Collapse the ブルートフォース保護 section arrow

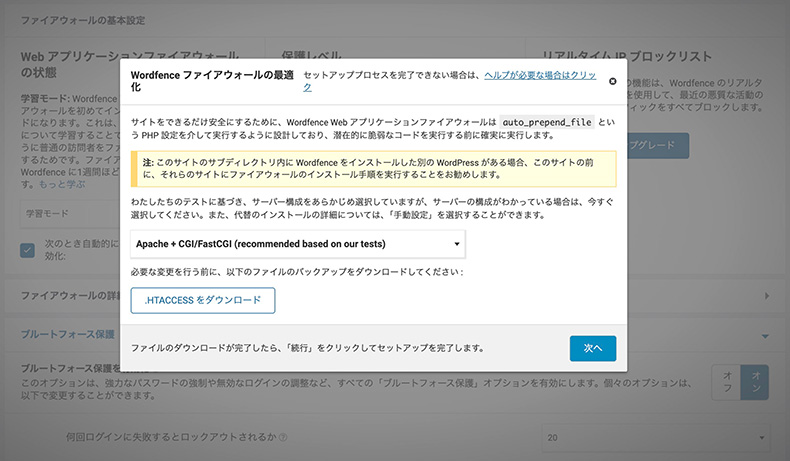(765, 336)
